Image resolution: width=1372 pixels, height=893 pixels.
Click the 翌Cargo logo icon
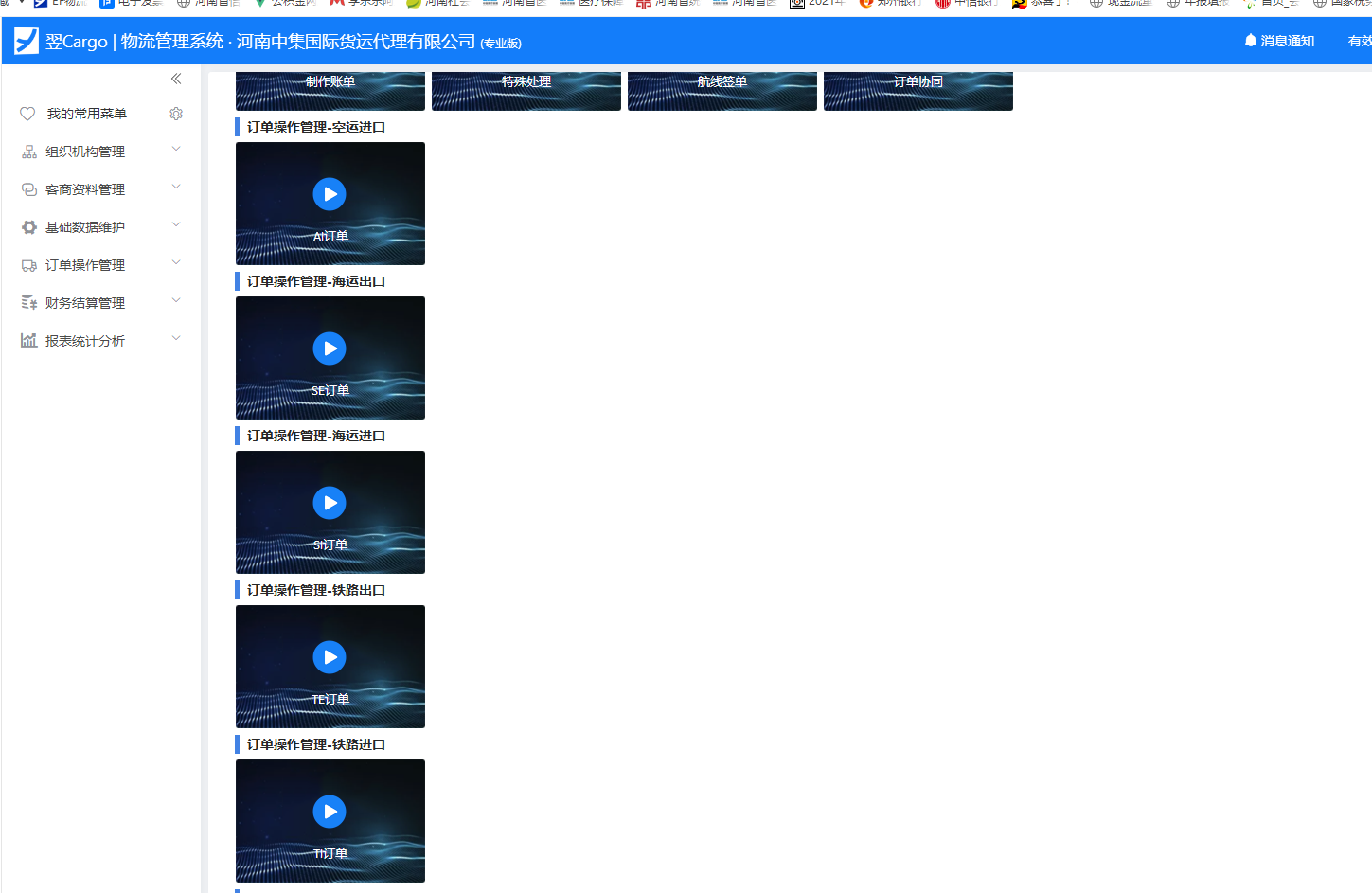pyautogui.click(x=27, y=41)
